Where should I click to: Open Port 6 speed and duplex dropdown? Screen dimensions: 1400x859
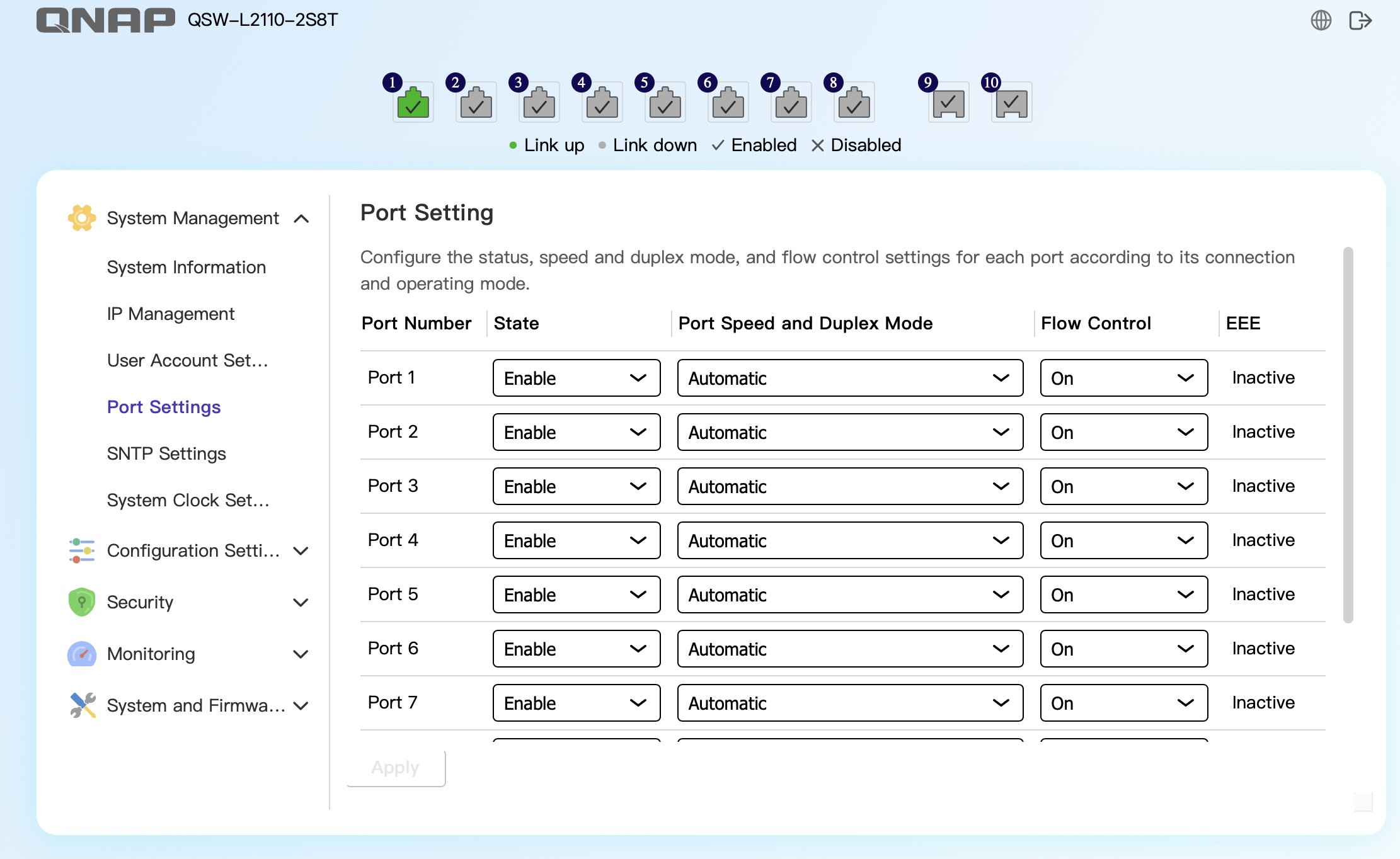(850, 649)
